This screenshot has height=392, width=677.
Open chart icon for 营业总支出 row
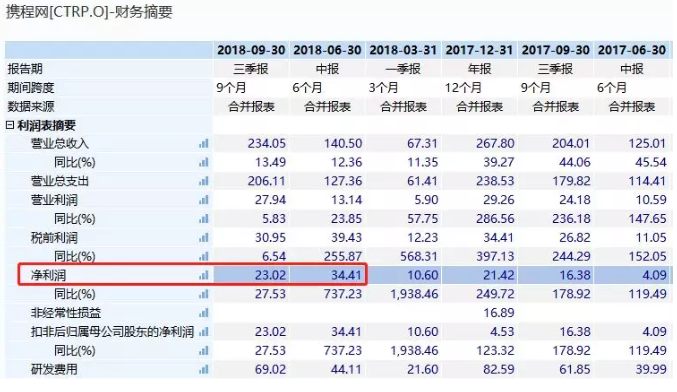(203, 181)
